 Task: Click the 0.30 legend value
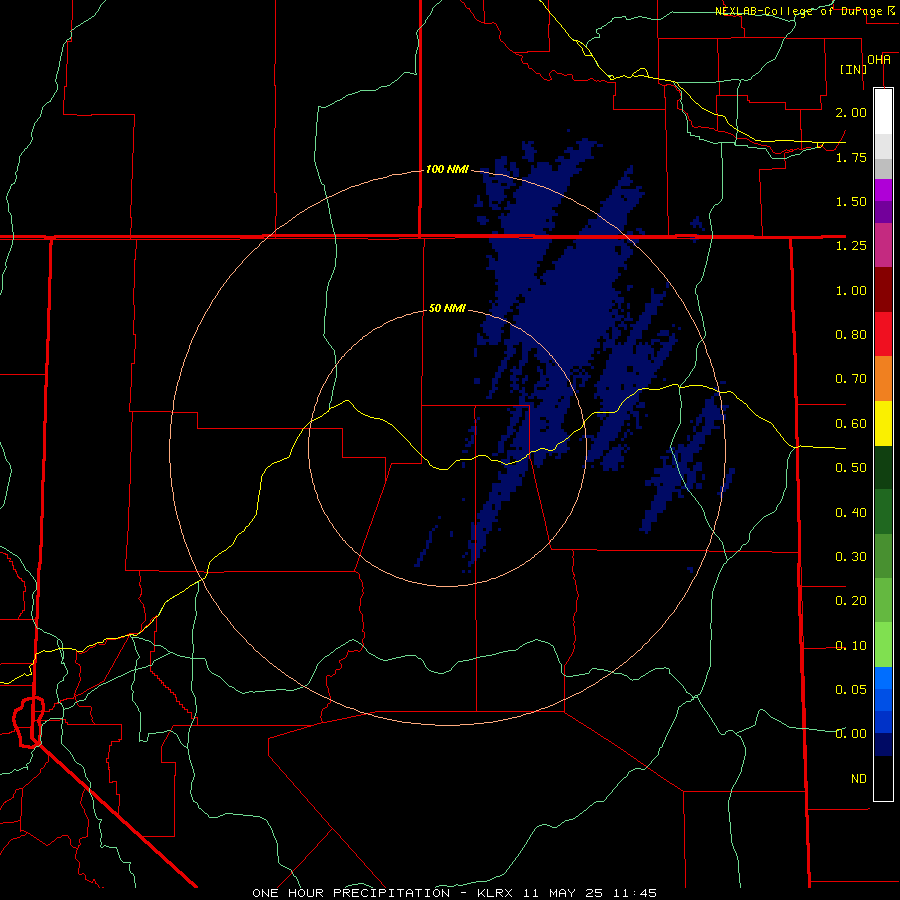point(851,557)
